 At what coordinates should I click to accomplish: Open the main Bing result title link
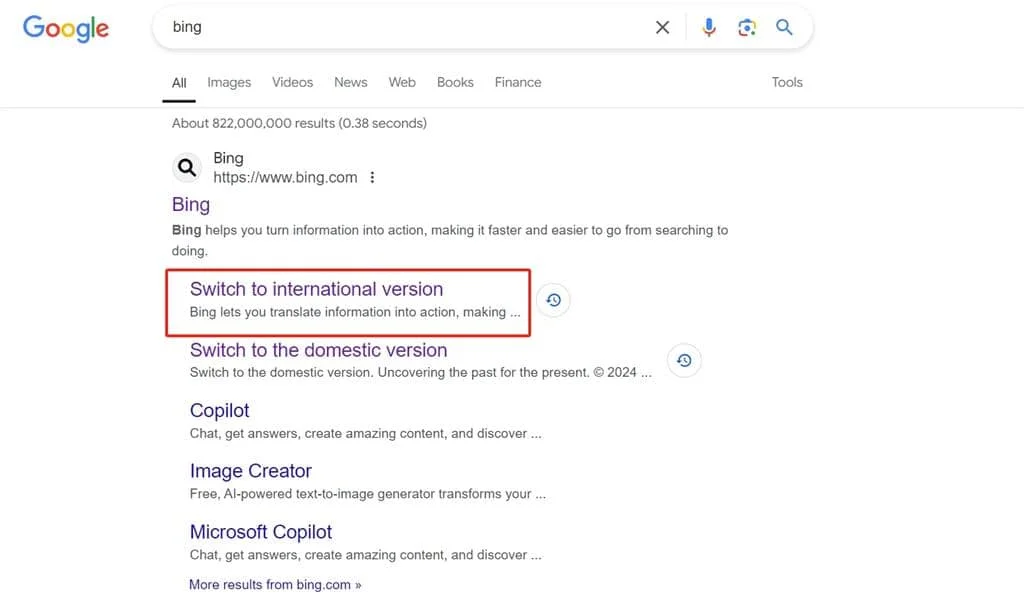click(191, 205)
